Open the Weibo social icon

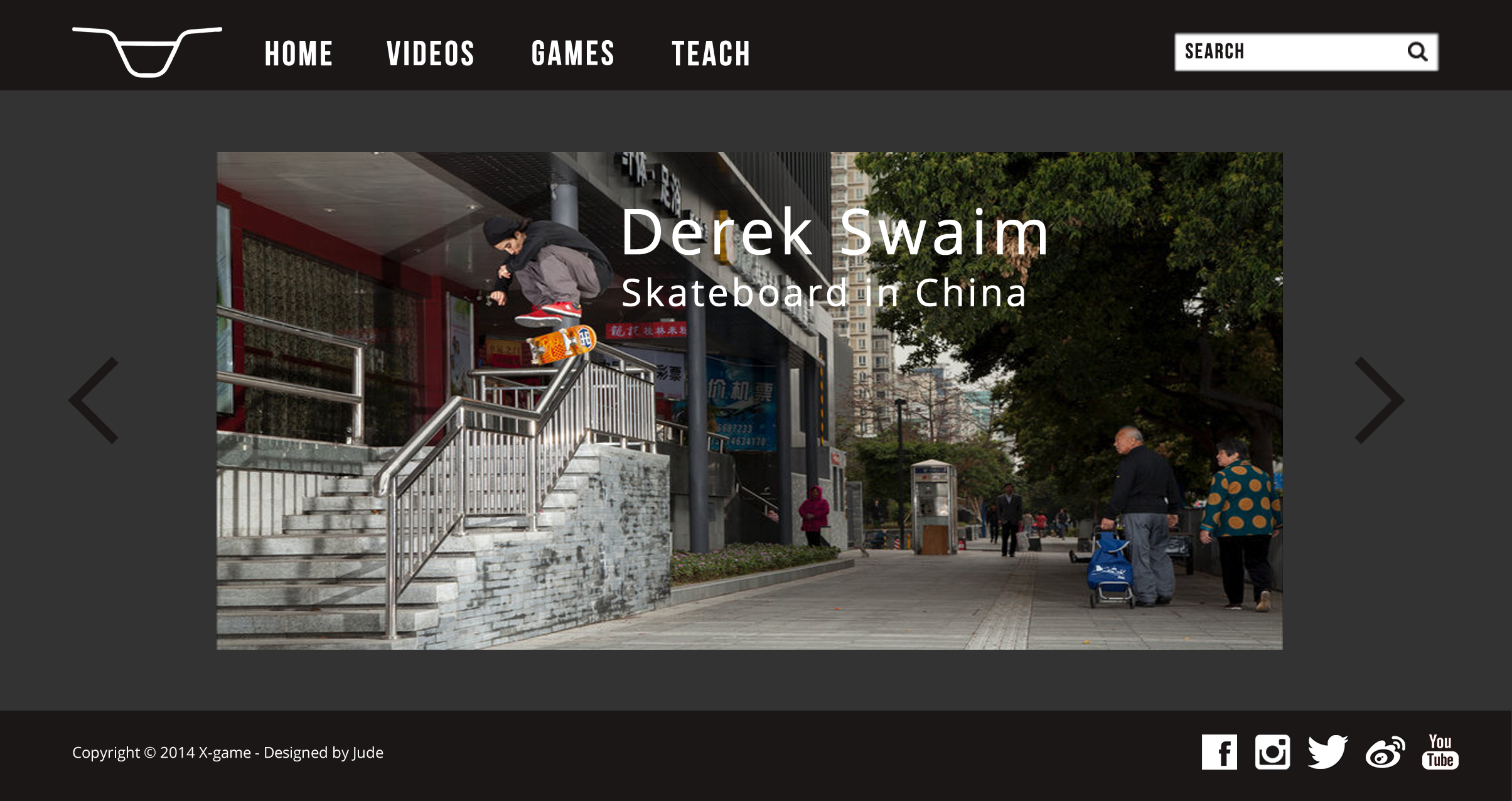point(1385,751)
